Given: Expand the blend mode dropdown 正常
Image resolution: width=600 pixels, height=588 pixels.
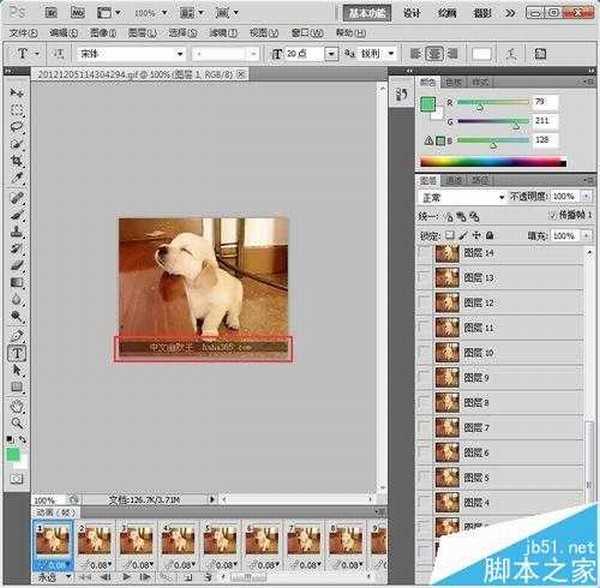Looking at the screenshot, I should pos(461,197).
